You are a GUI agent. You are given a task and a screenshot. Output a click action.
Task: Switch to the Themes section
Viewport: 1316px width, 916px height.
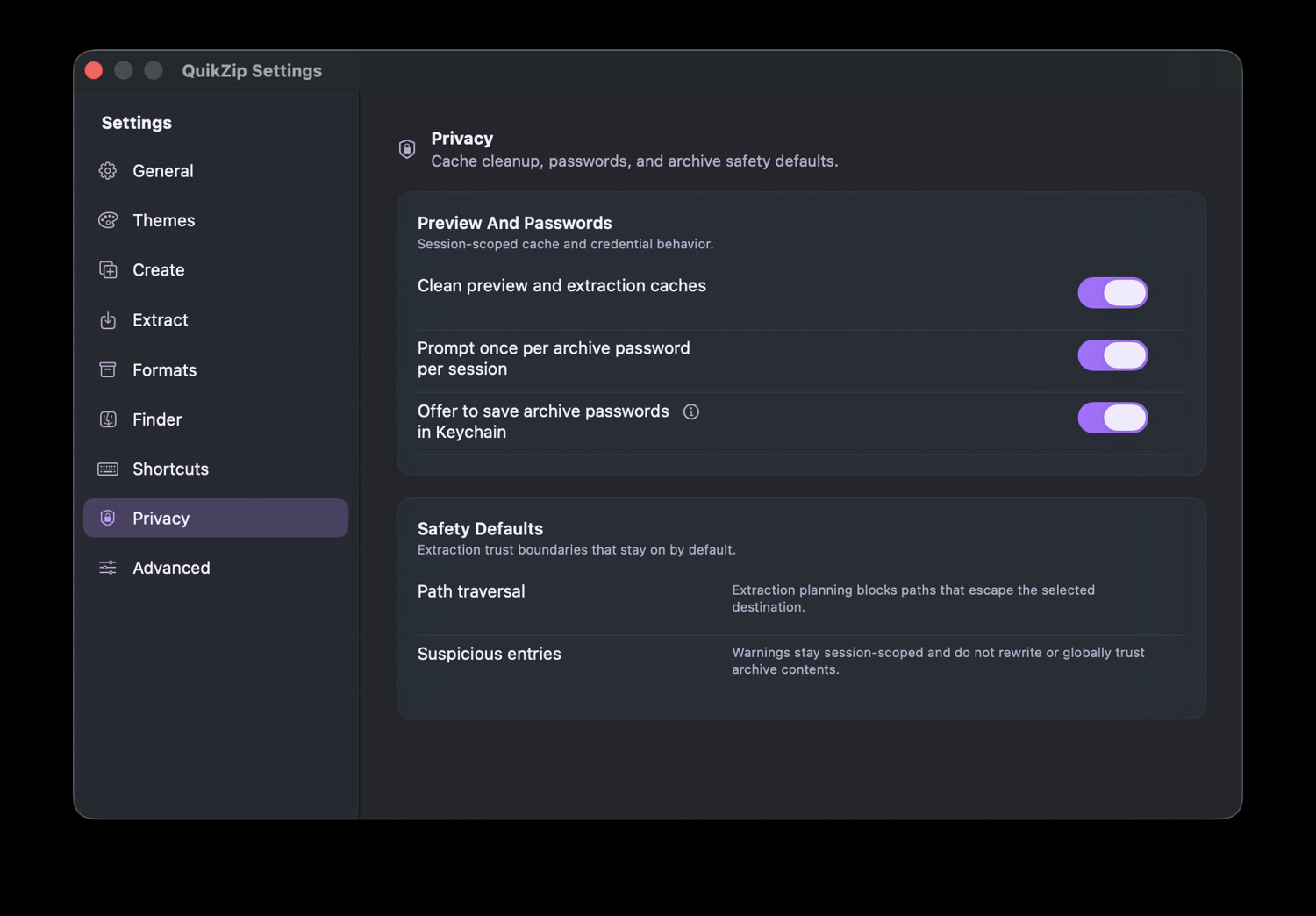tap(216, 220)
